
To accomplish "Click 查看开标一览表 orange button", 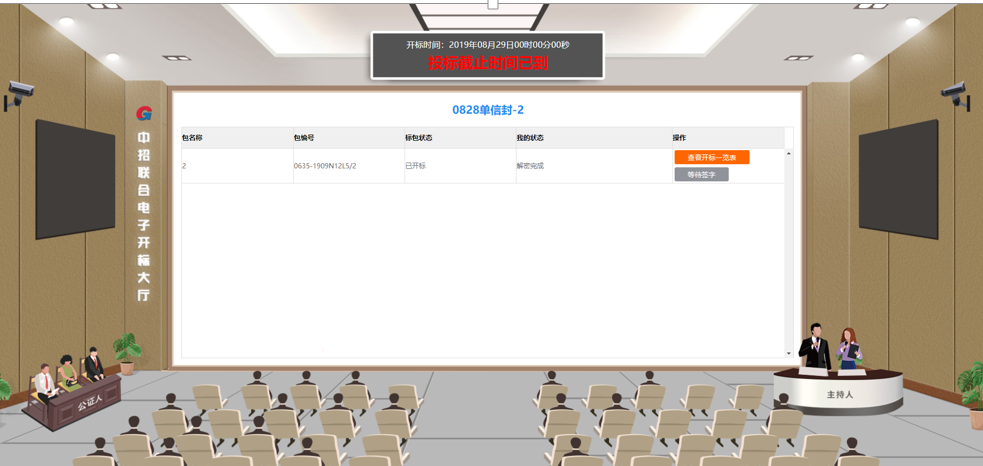I will (711, 158).
